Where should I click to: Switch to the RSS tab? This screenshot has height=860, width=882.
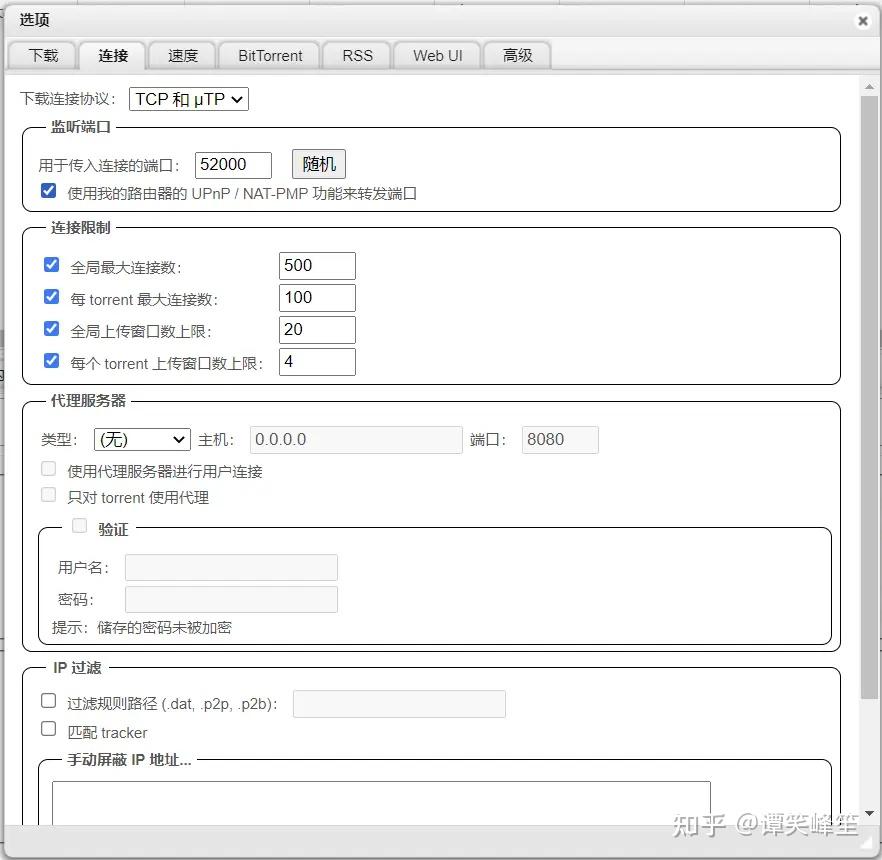(x=357, y=56)
